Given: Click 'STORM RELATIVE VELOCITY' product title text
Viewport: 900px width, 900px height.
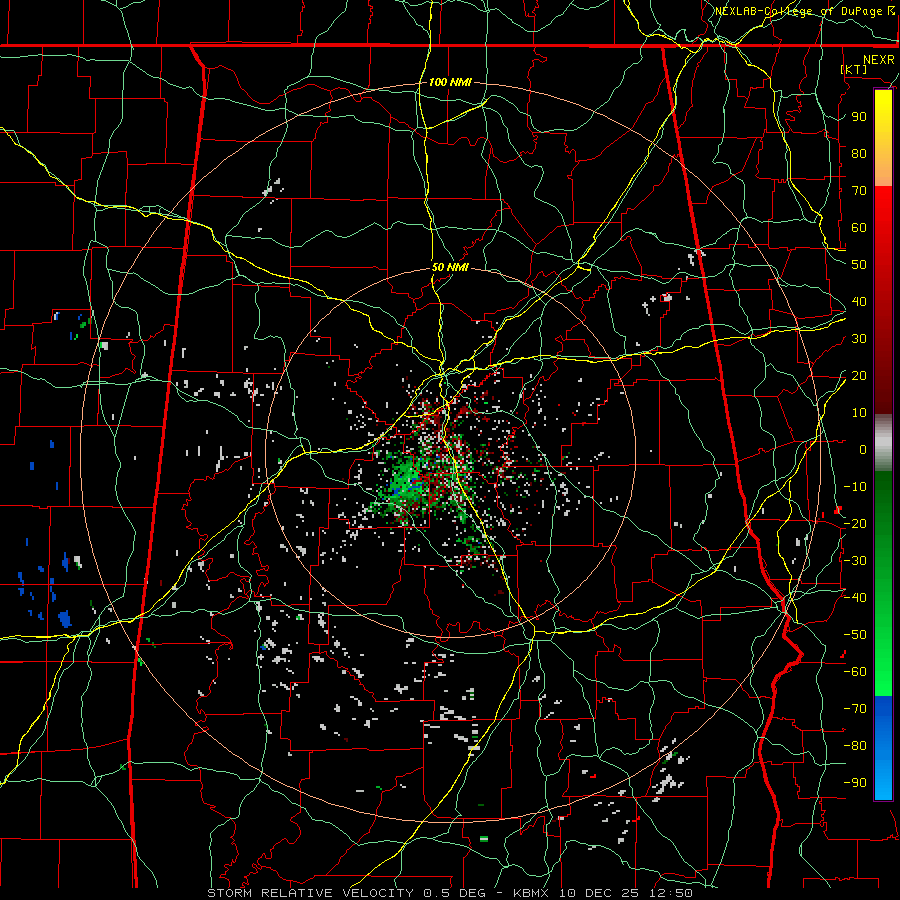Looking at the screenshot, I should pyautogui.click(x=310, y=893).
